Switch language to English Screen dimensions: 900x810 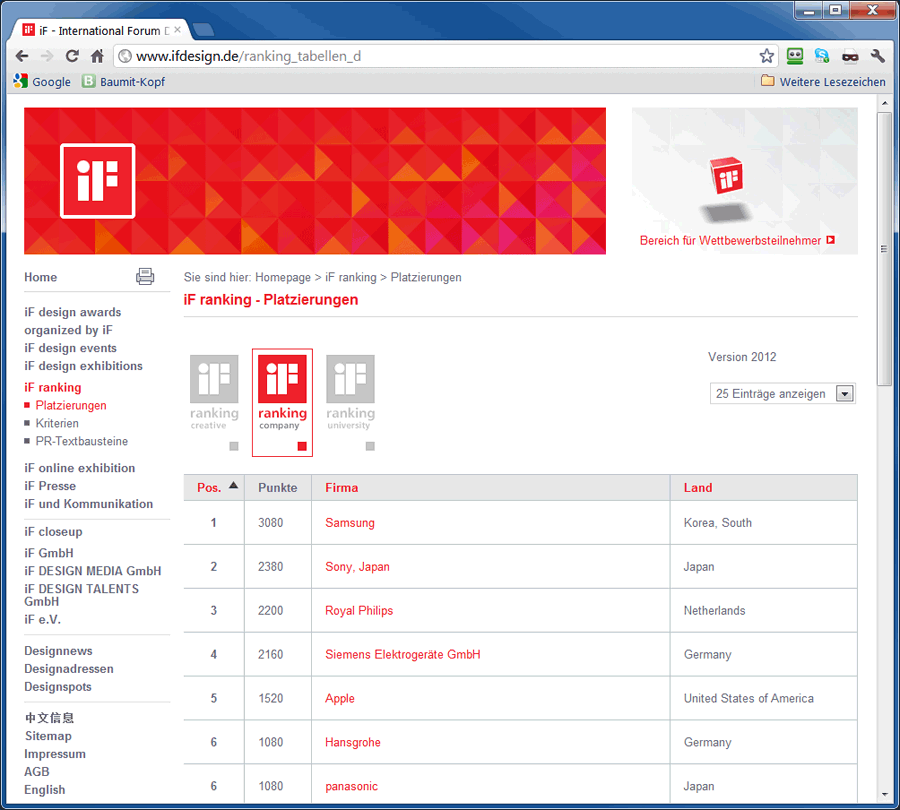click(45, 789)
